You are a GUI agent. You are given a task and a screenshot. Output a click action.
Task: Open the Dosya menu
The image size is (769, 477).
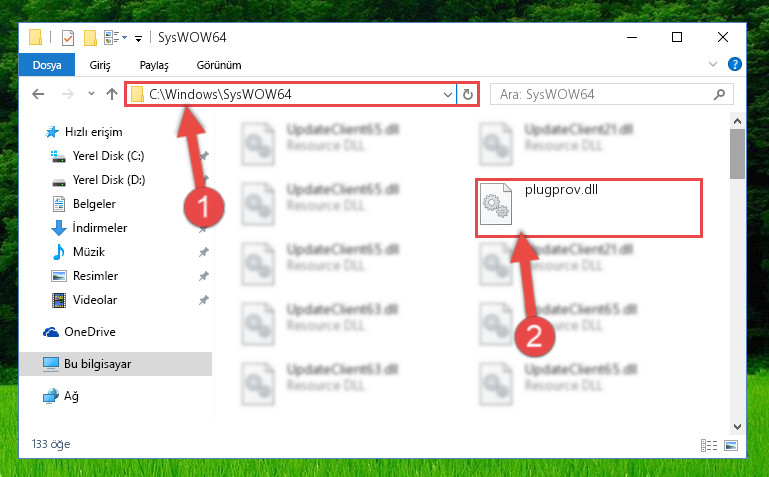[x=47, y=65]
